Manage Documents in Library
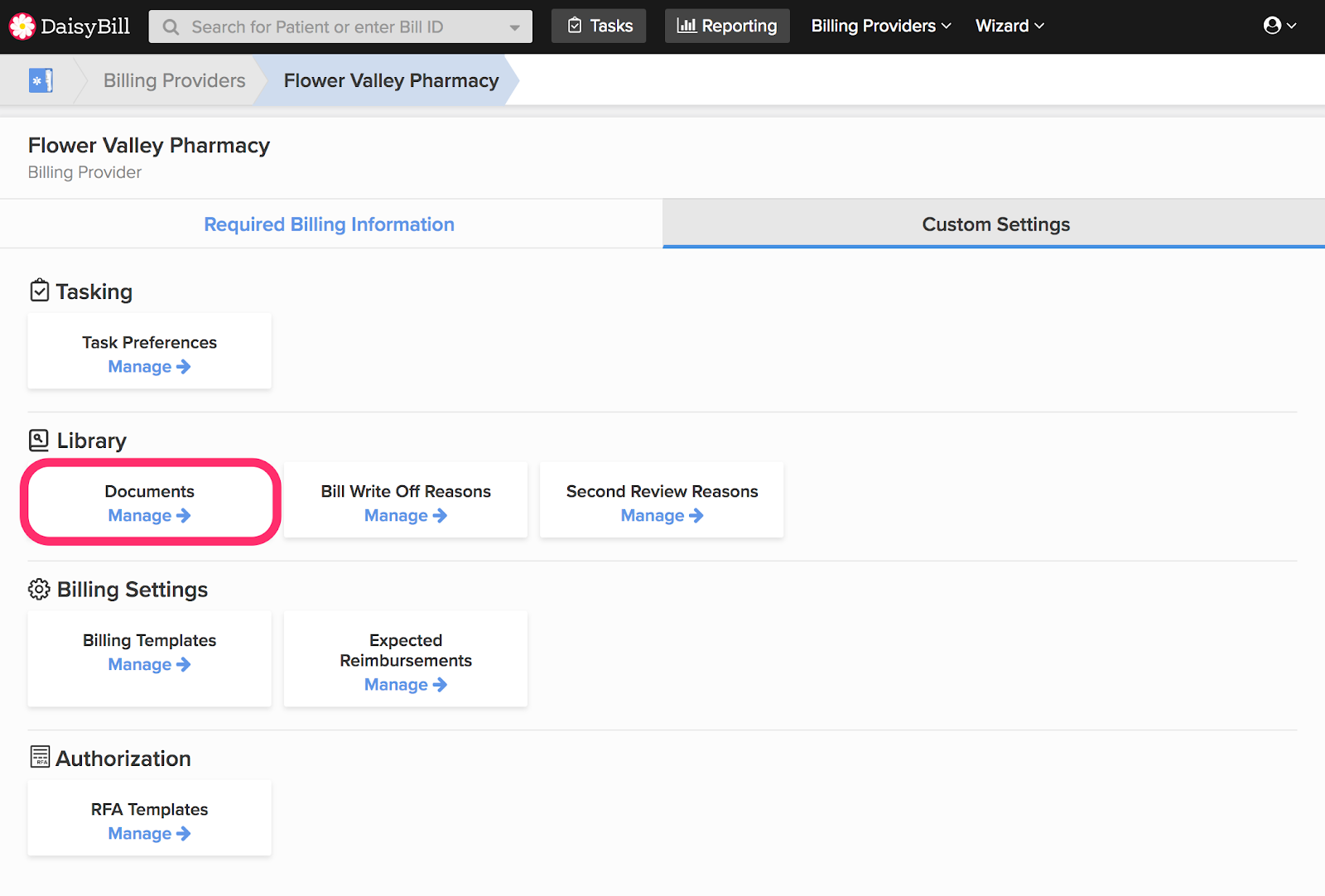 pos(149,516)
